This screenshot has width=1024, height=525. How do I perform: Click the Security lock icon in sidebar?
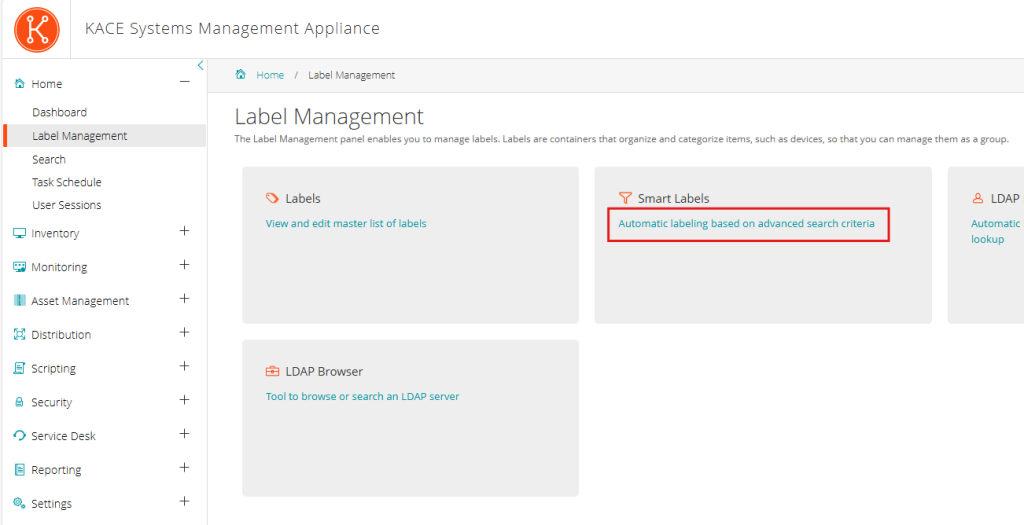[19, 402]
